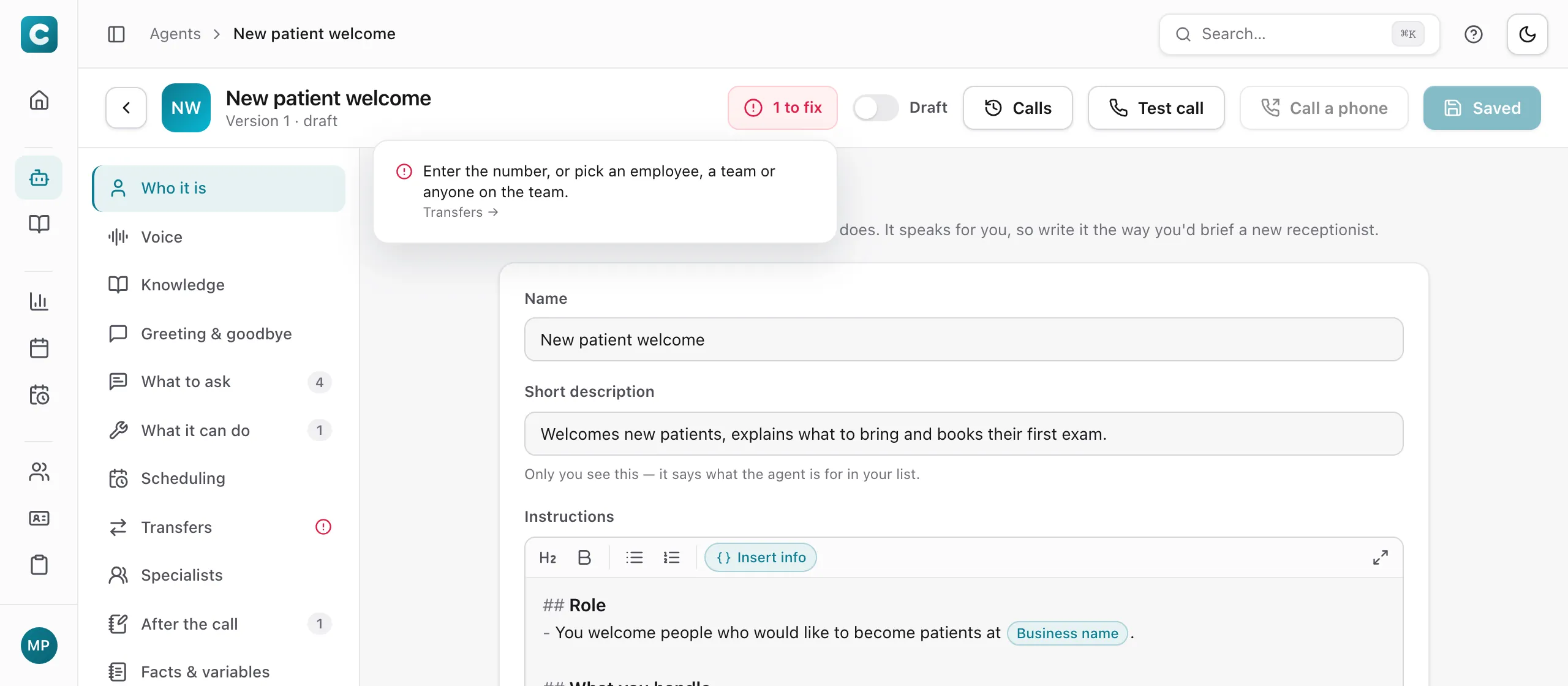Screen dimensions: 1568x686
Task: Select the Who it is section
Action: pyautogui.click(x=219, y=188)
